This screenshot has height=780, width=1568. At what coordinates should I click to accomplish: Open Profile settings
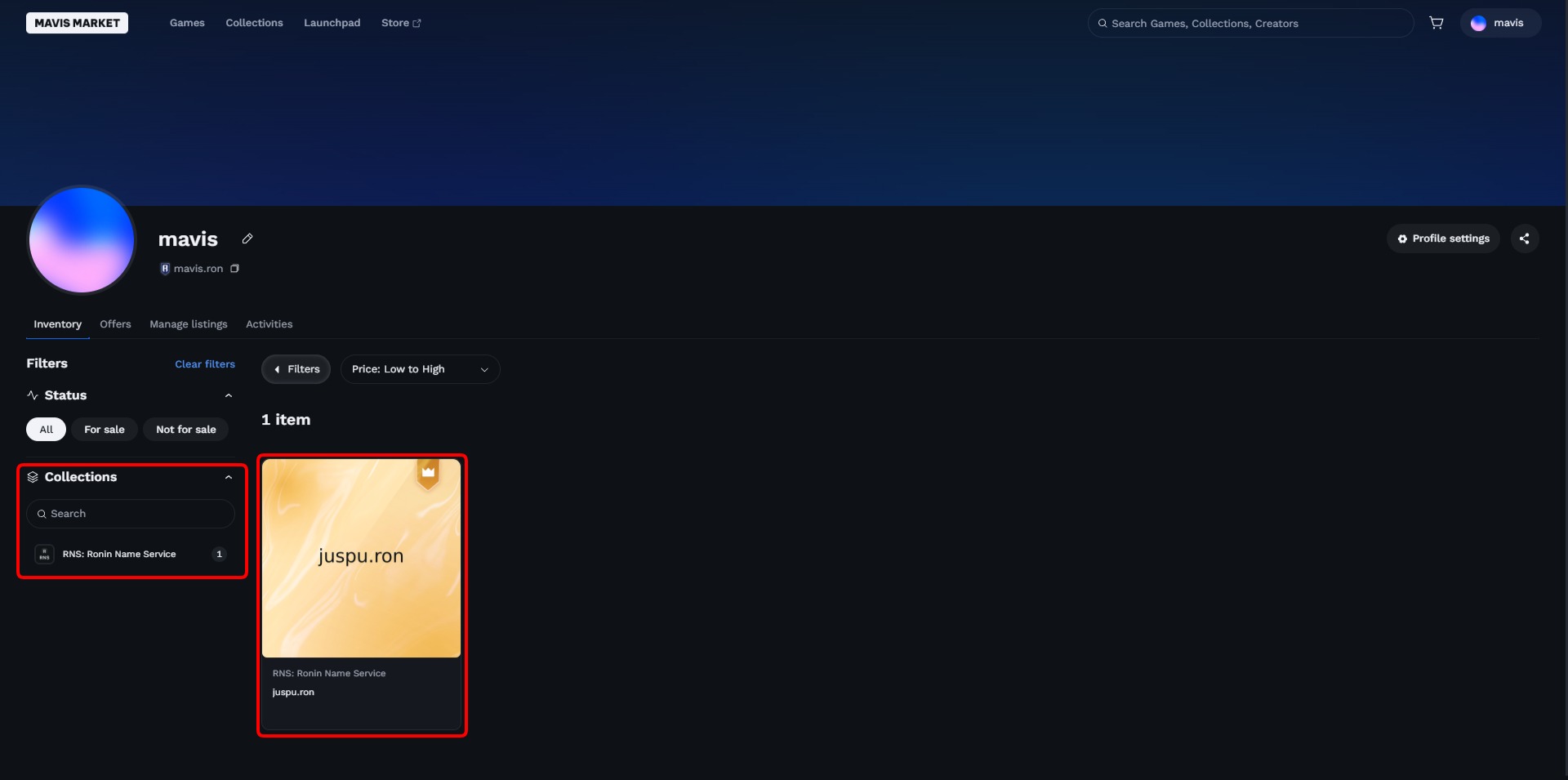point(1443,238)
